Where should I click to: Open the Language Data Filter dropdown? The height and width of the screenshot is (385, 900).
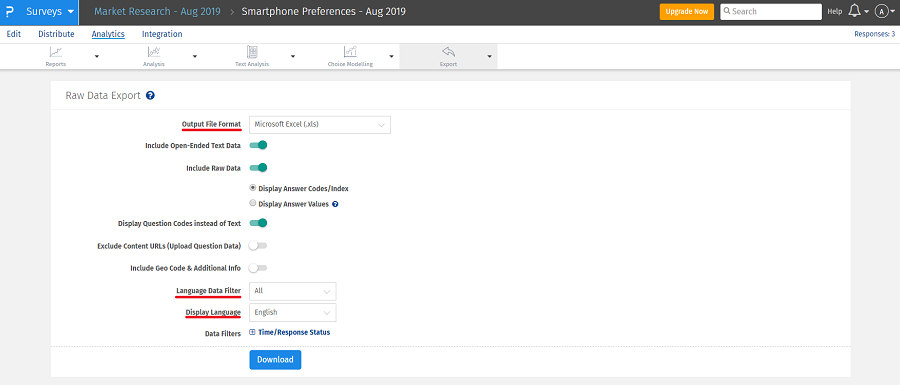coord(293,291)
